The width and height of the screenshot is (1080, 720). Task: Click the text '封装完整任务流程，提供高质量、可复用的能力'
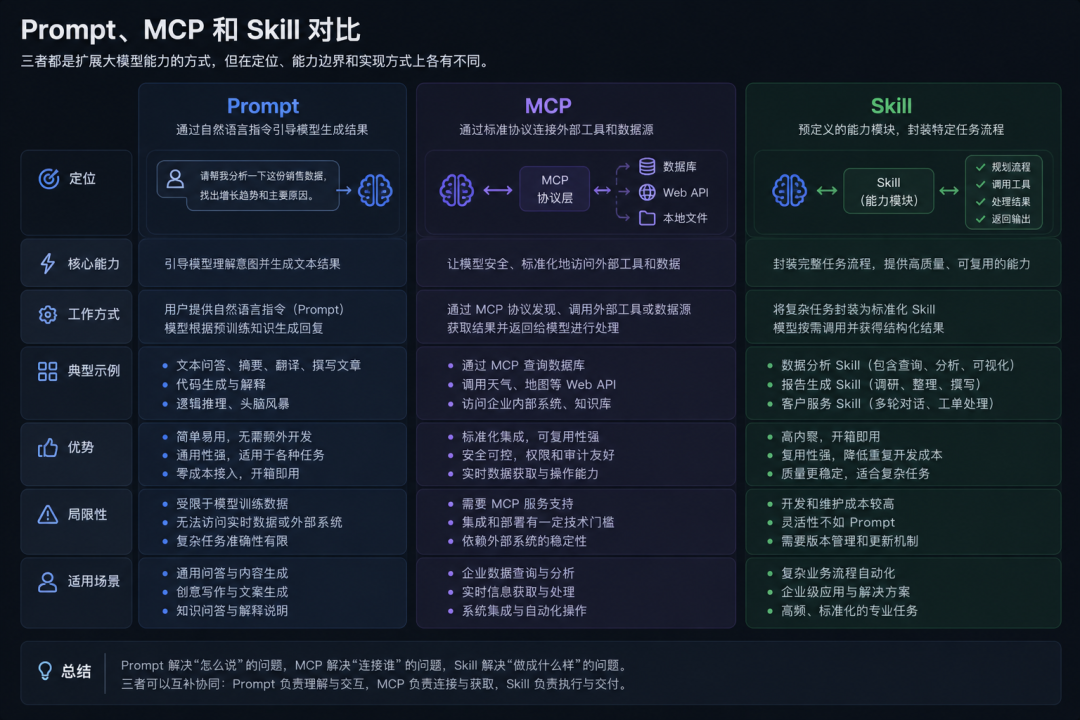(902, 264)
